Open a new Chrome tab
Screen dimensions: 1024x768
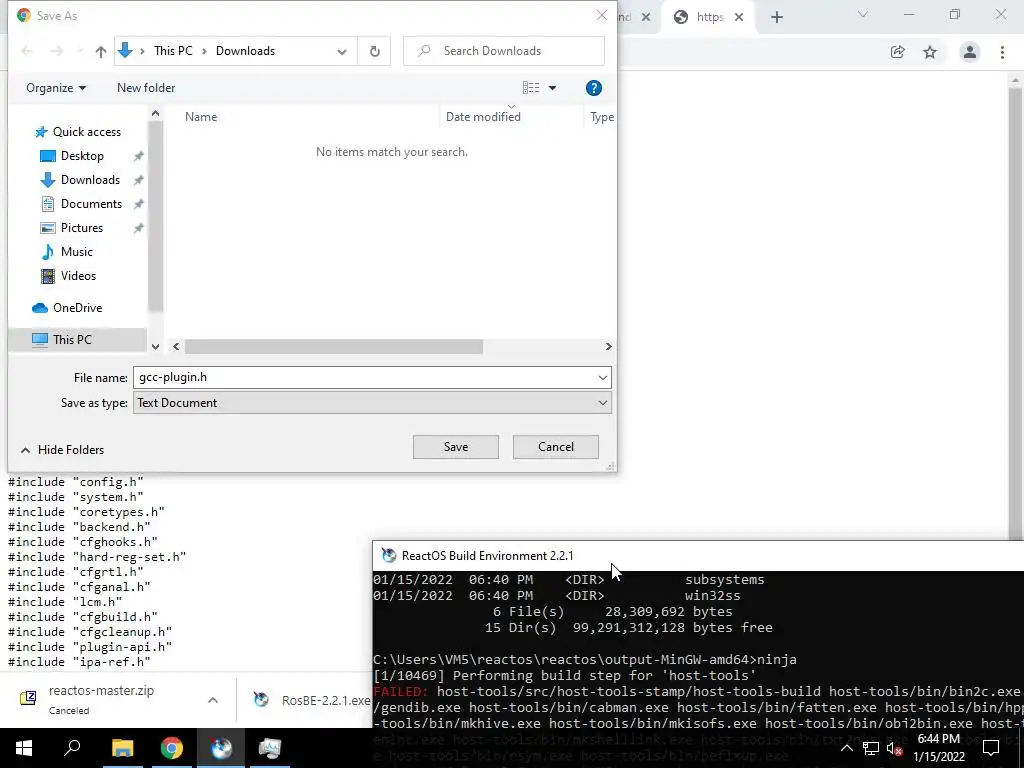coord(776,18)
